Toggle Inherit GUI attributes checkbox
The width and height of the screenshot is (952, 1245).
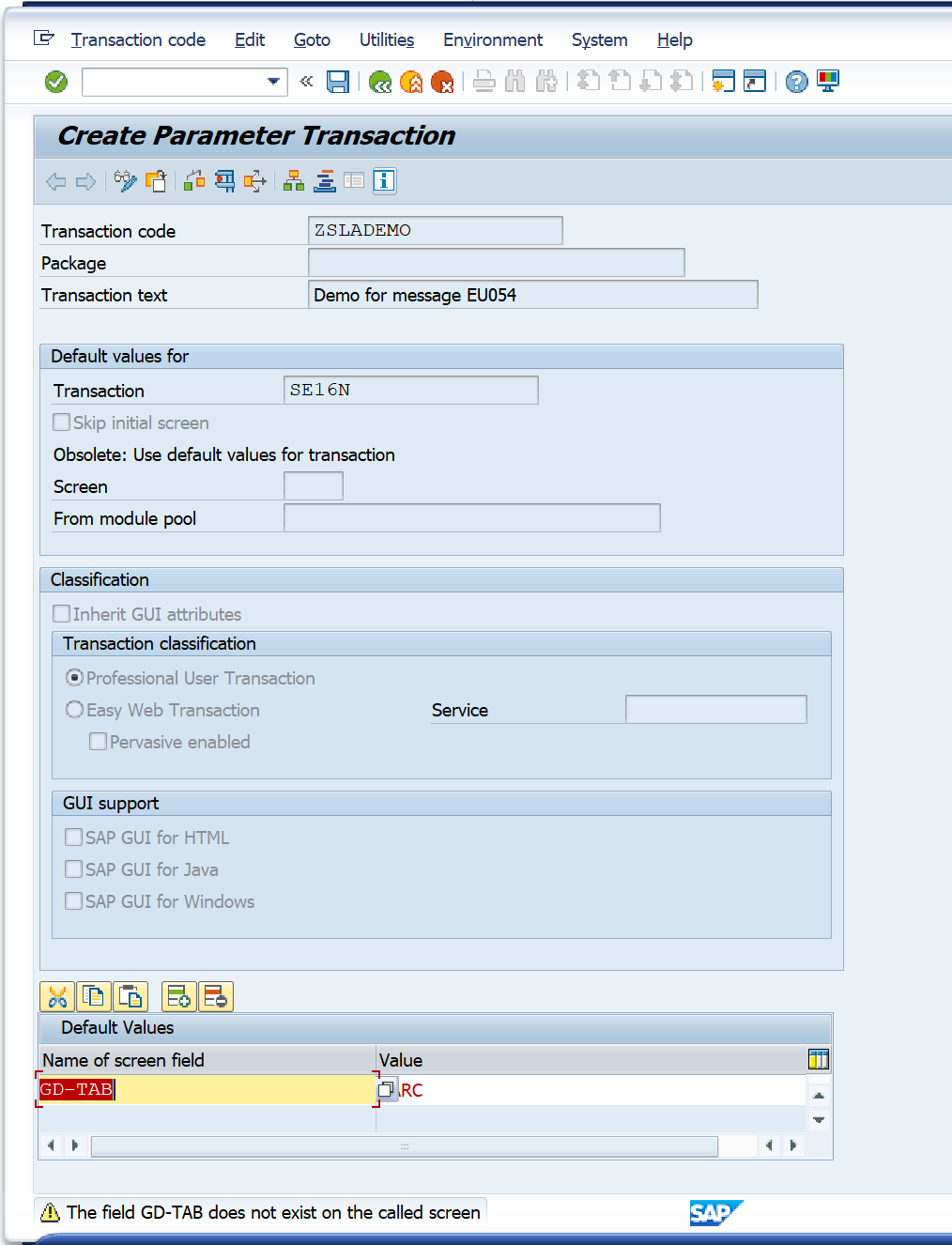[62, 614]
